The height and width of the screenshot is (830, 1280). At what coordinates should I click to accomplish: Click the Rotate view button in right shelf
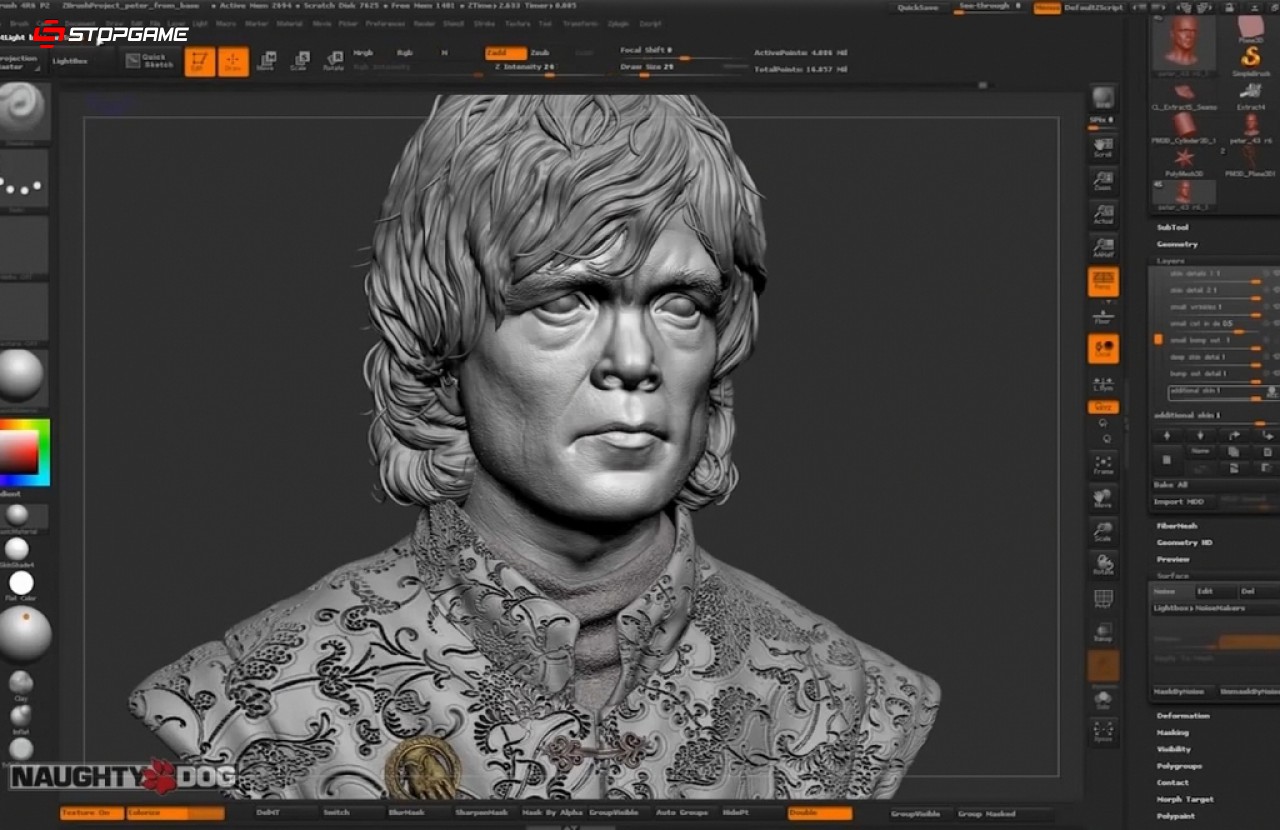[x=1103, y=564]
